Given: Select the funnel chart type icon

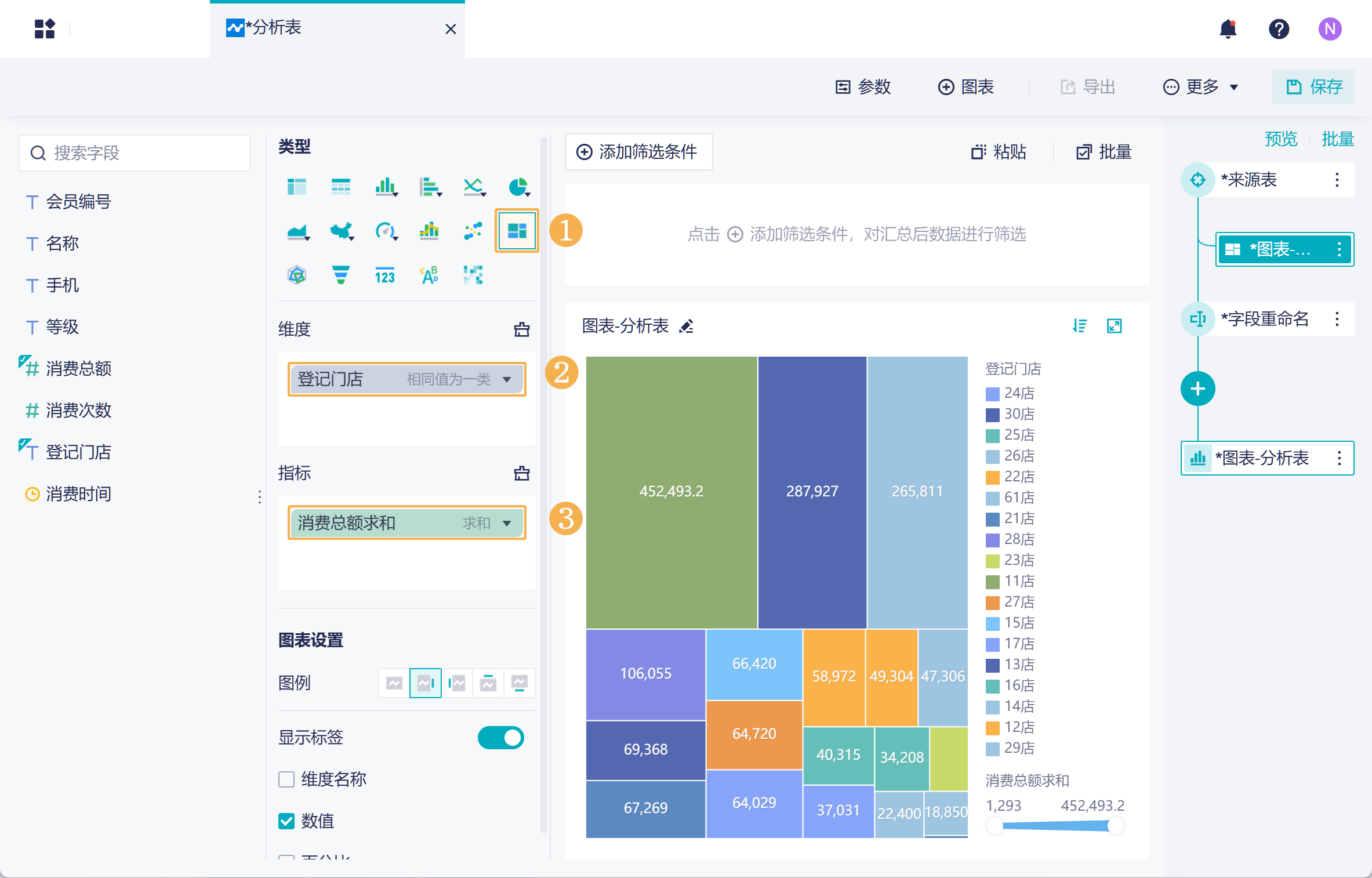Looking at the screenshot, I should (340, 275).
